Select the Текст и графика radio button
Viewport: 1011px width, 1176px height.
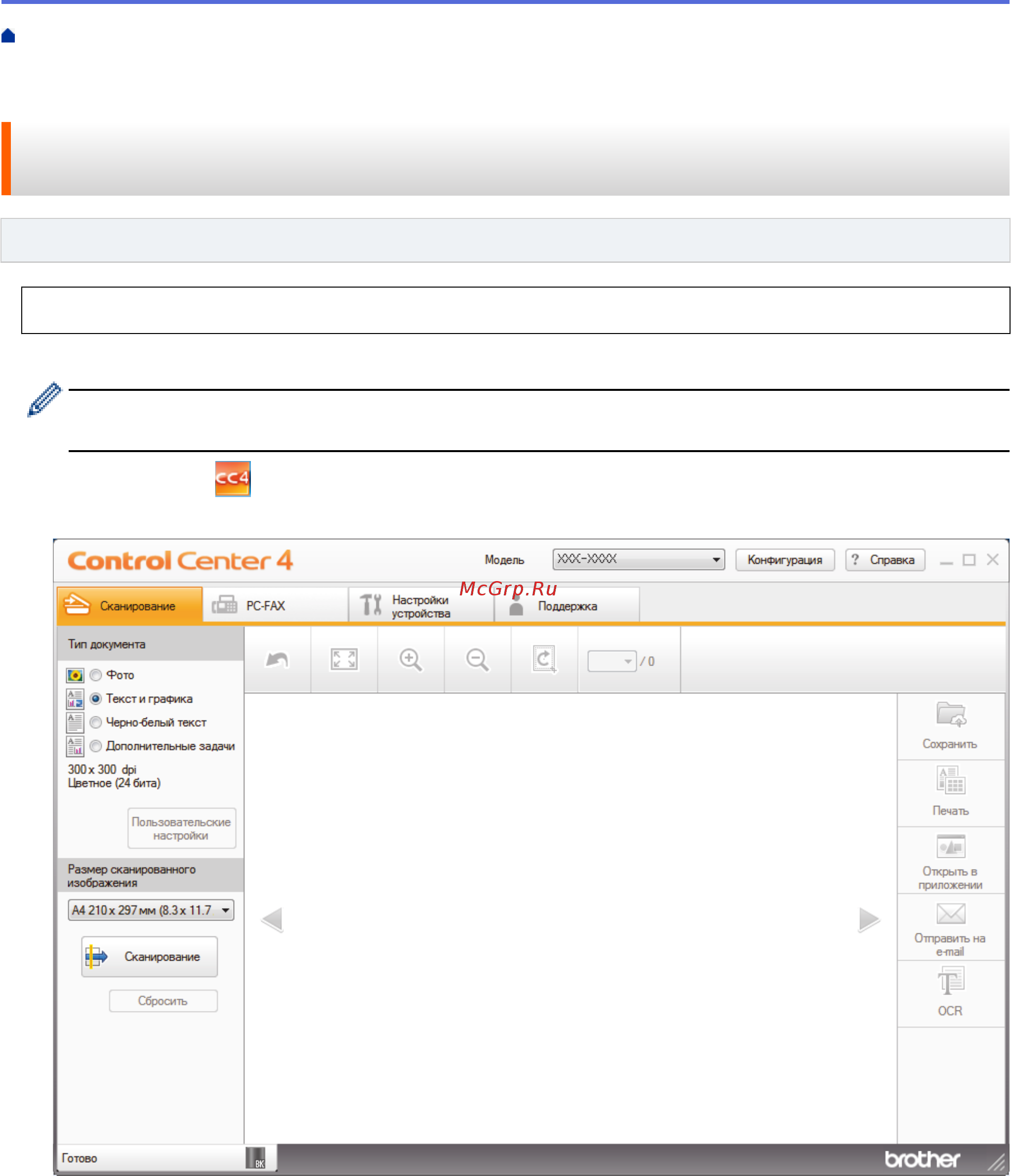click(96, 699)
